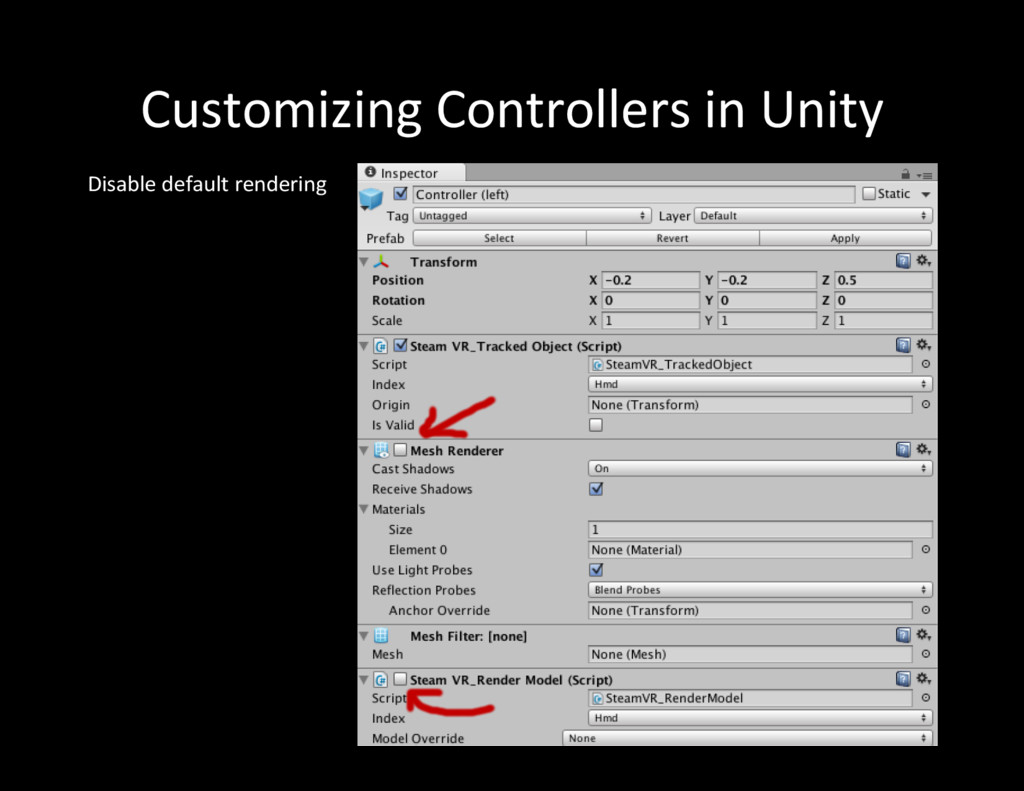The height and width of the screenshot is (791, 1024).
Task: Open Mesh Renderer help icon
Action: click(x=903, y=449)
